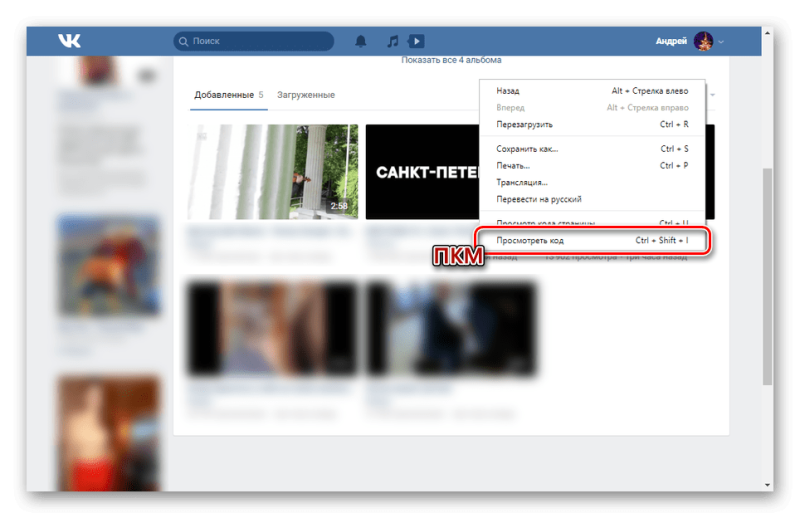Open the video thumbnail with 2:58 duration
Image resolution: width=800 pixels, height=518 pixels.
click(x=273, y=172)
